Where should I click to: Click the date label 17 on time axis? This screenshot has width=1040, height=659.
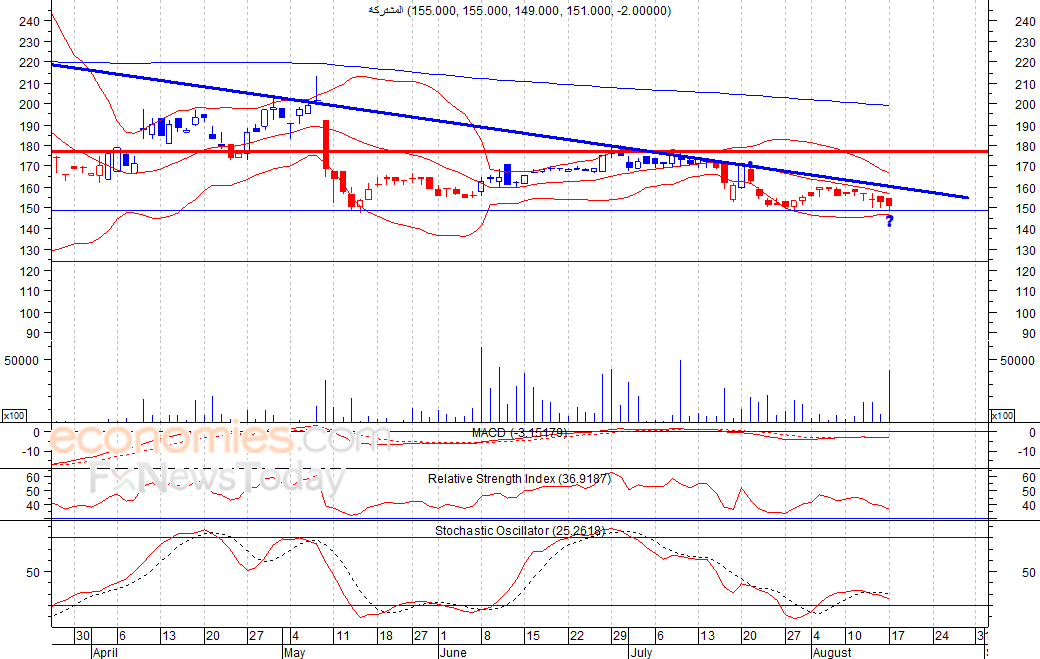897,636
